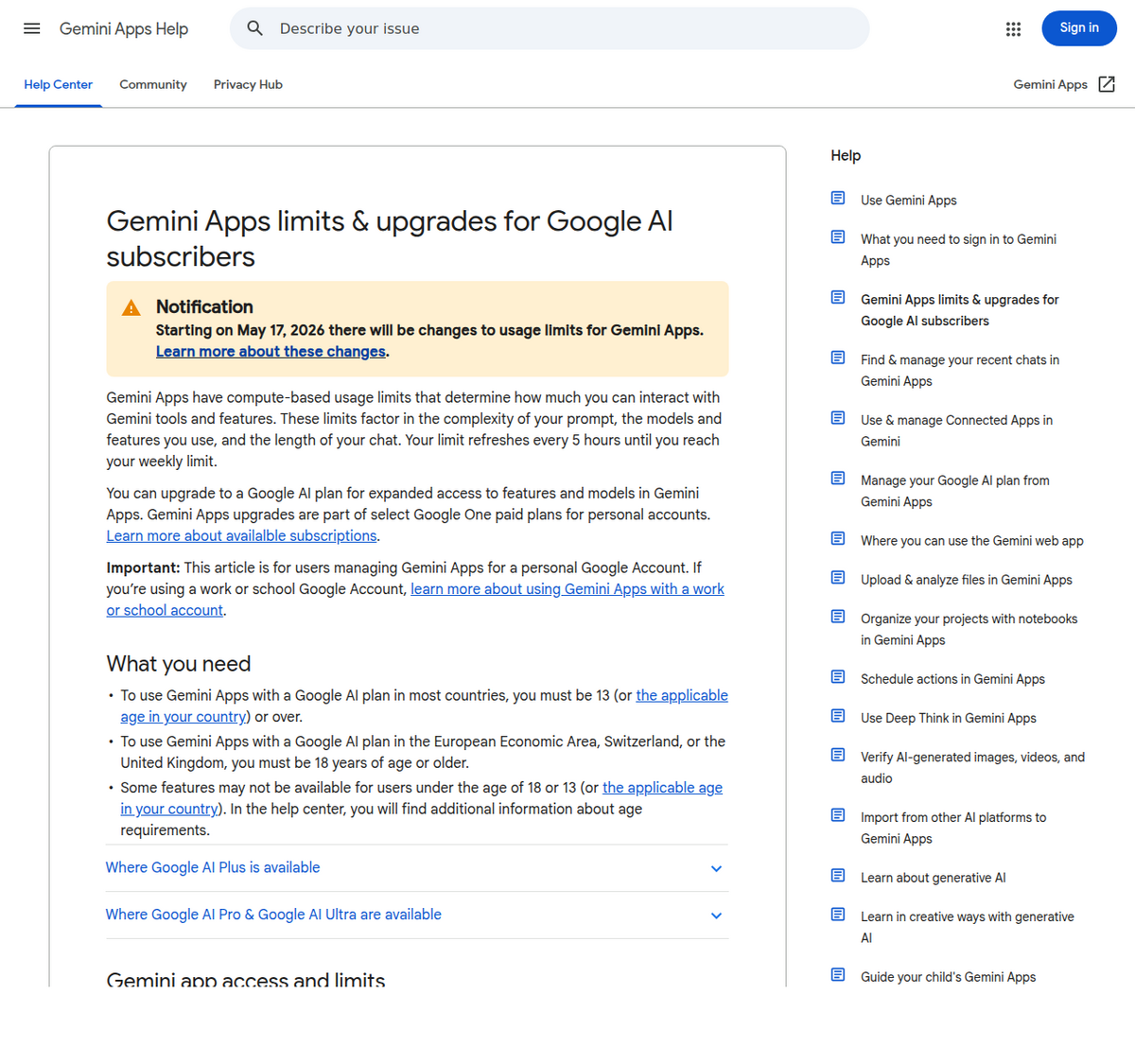This screenshot has height=1064, width=1135.
Task: Open Learn about generative AI article
Action: [934, 878]
